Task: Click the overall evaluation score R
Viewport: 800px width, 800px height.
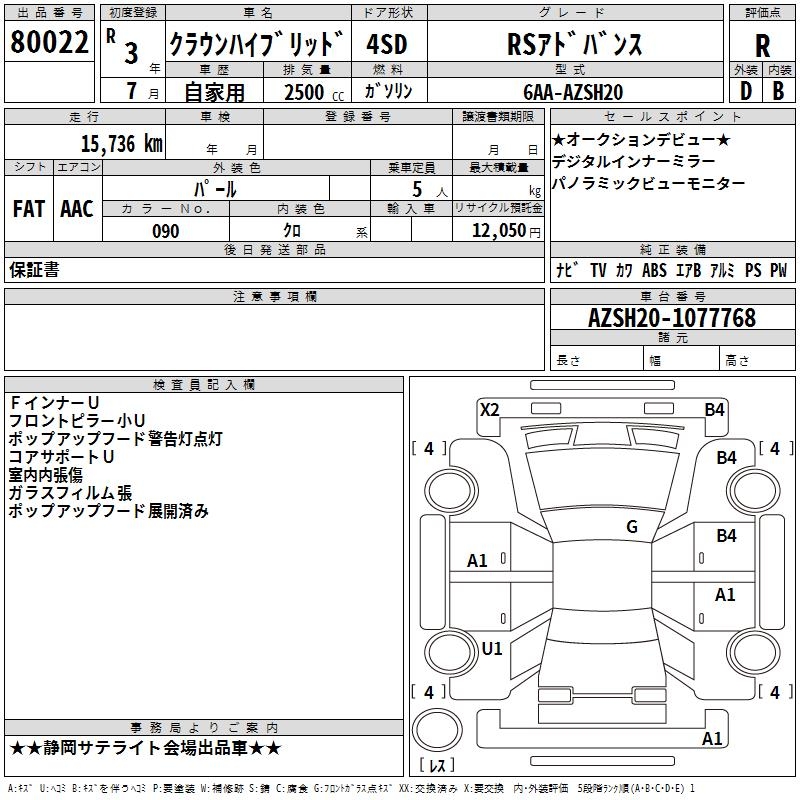Action: 762,46
